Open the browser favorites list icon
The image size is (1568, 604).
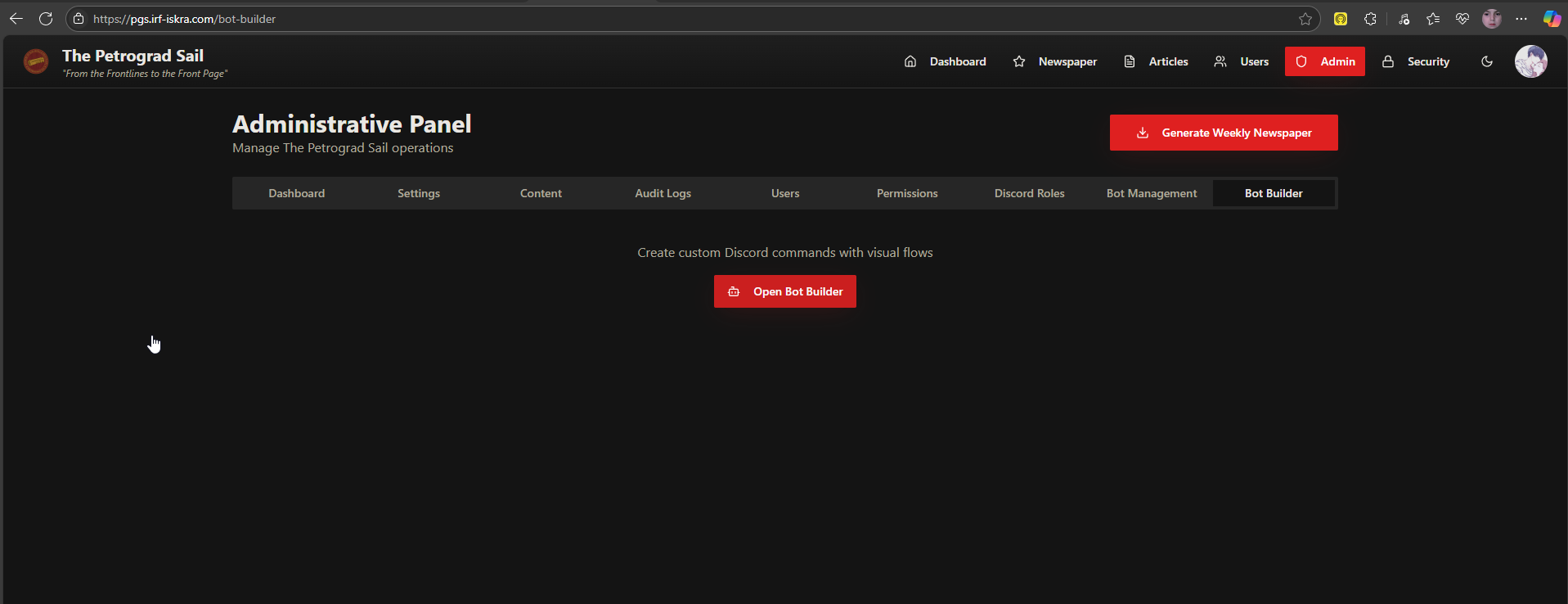coord(1433,19)
